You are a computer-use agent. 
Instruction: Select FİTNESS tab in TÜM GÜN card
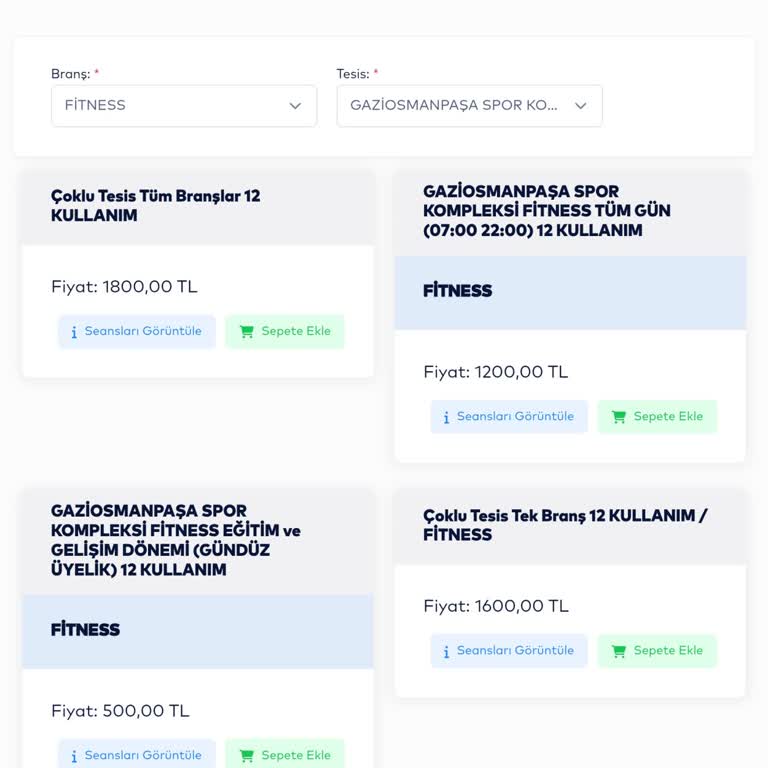(458, 291)
